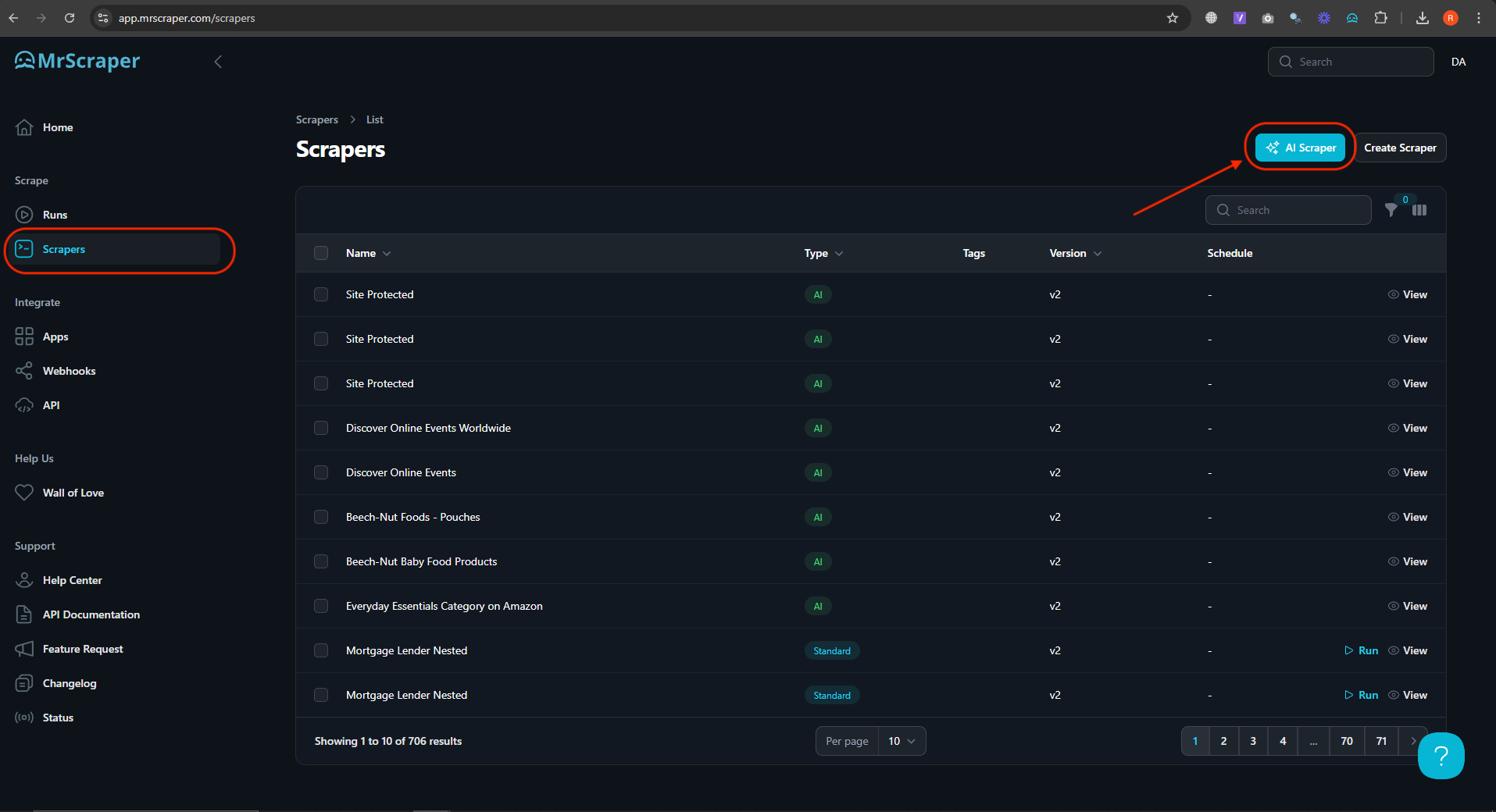1496x812 pixels.
Task: Go to results page 70
Action: pyautogui.click(x=1347, y=741)
